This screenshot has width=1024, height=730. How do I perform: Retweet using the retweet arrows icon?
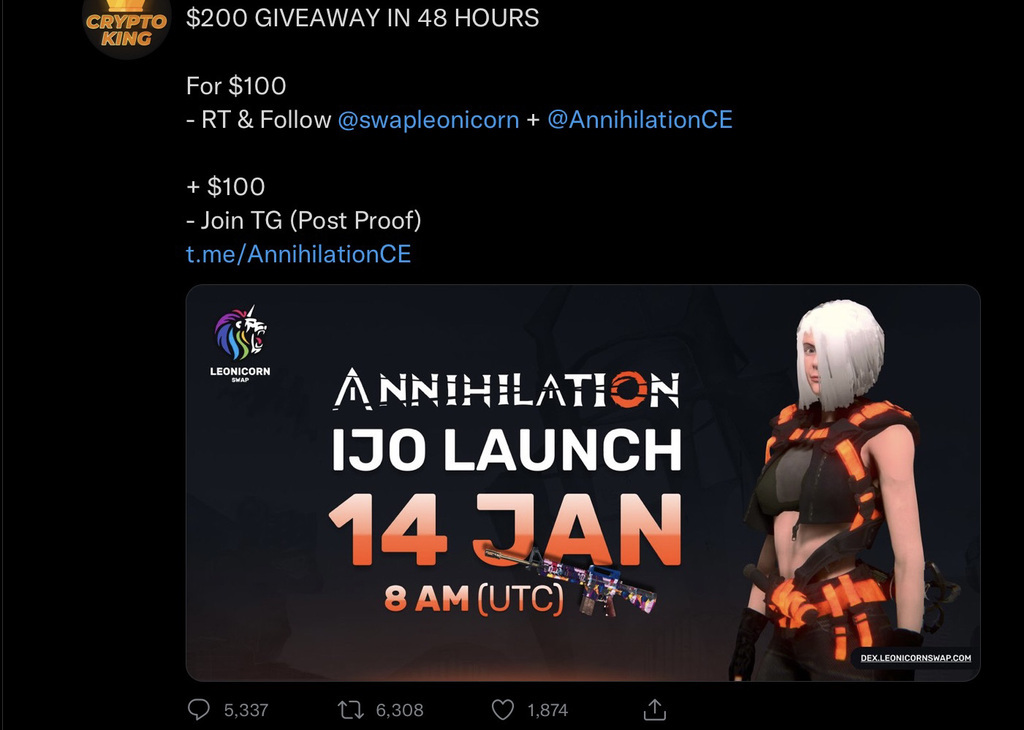point(351,710)
